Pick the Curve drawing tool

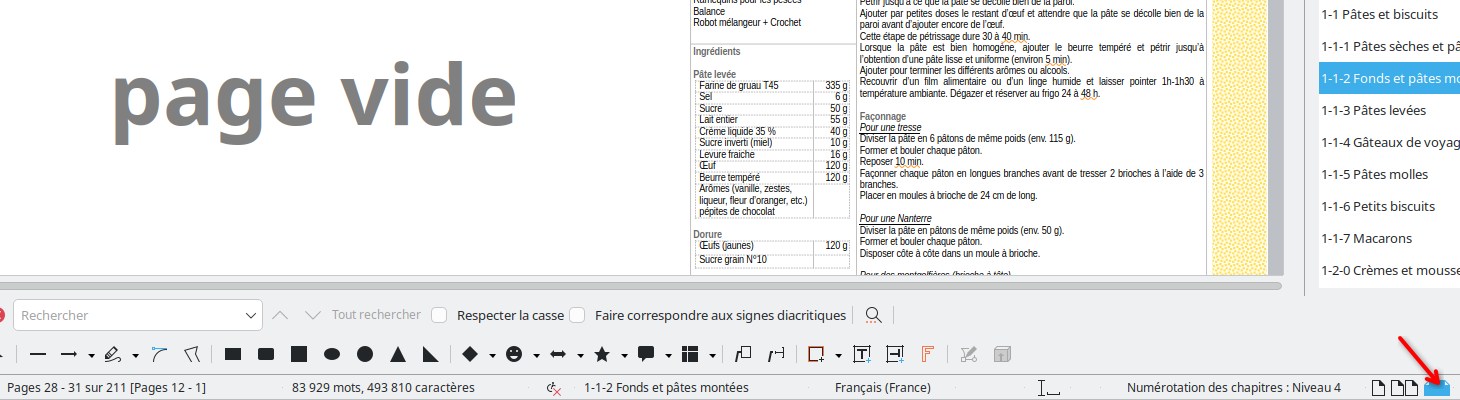[159, 354]
